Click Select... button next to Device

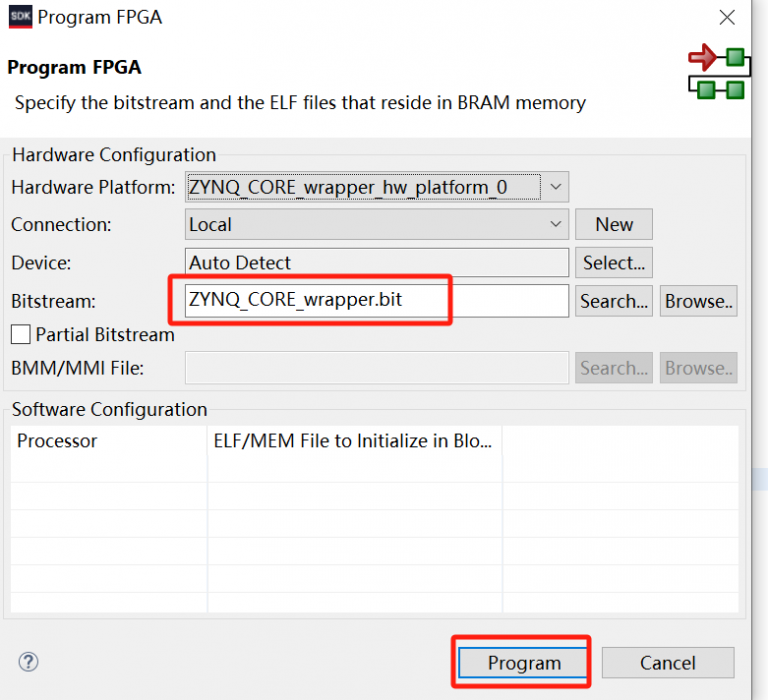[x=613, y=263]
